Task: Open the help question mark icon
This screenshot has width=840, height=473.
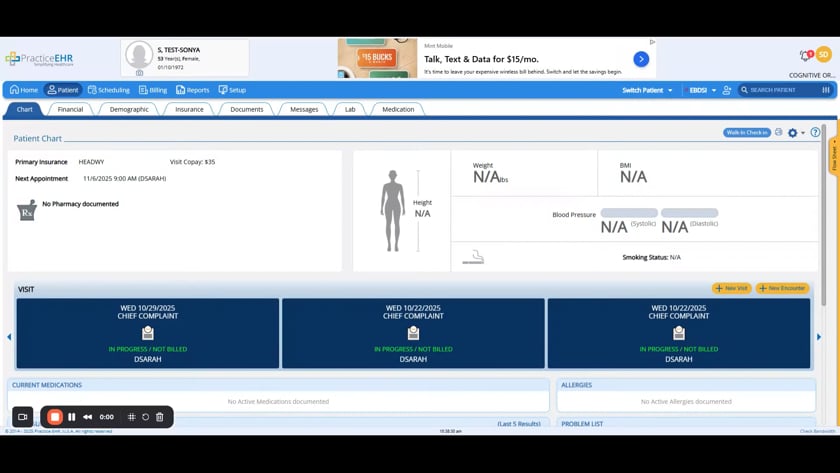Action: click(815, 132)
